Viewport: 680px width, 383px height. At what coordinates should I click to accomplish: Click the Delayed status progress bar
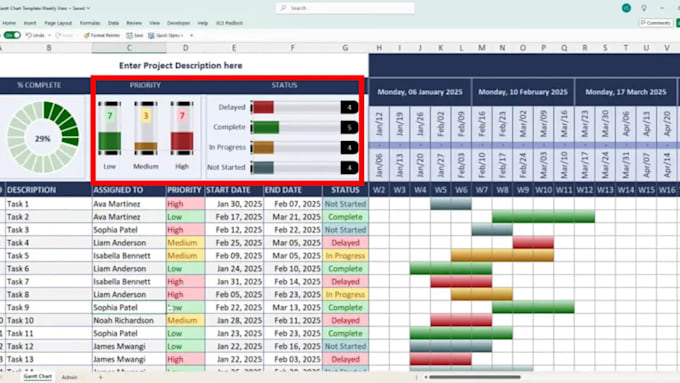click(304, 107)
